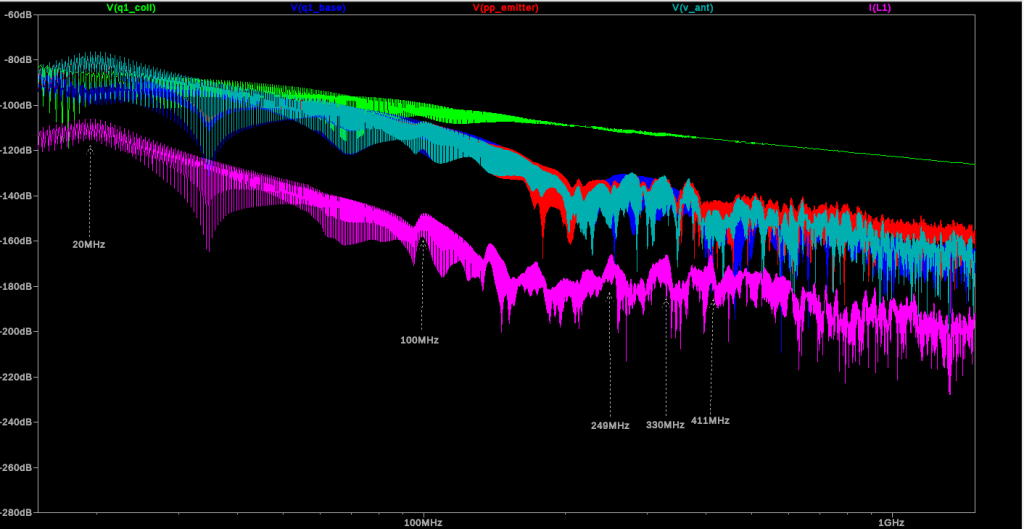
Task: Click the 411MHz annotation label
Action: click(710, 421)
